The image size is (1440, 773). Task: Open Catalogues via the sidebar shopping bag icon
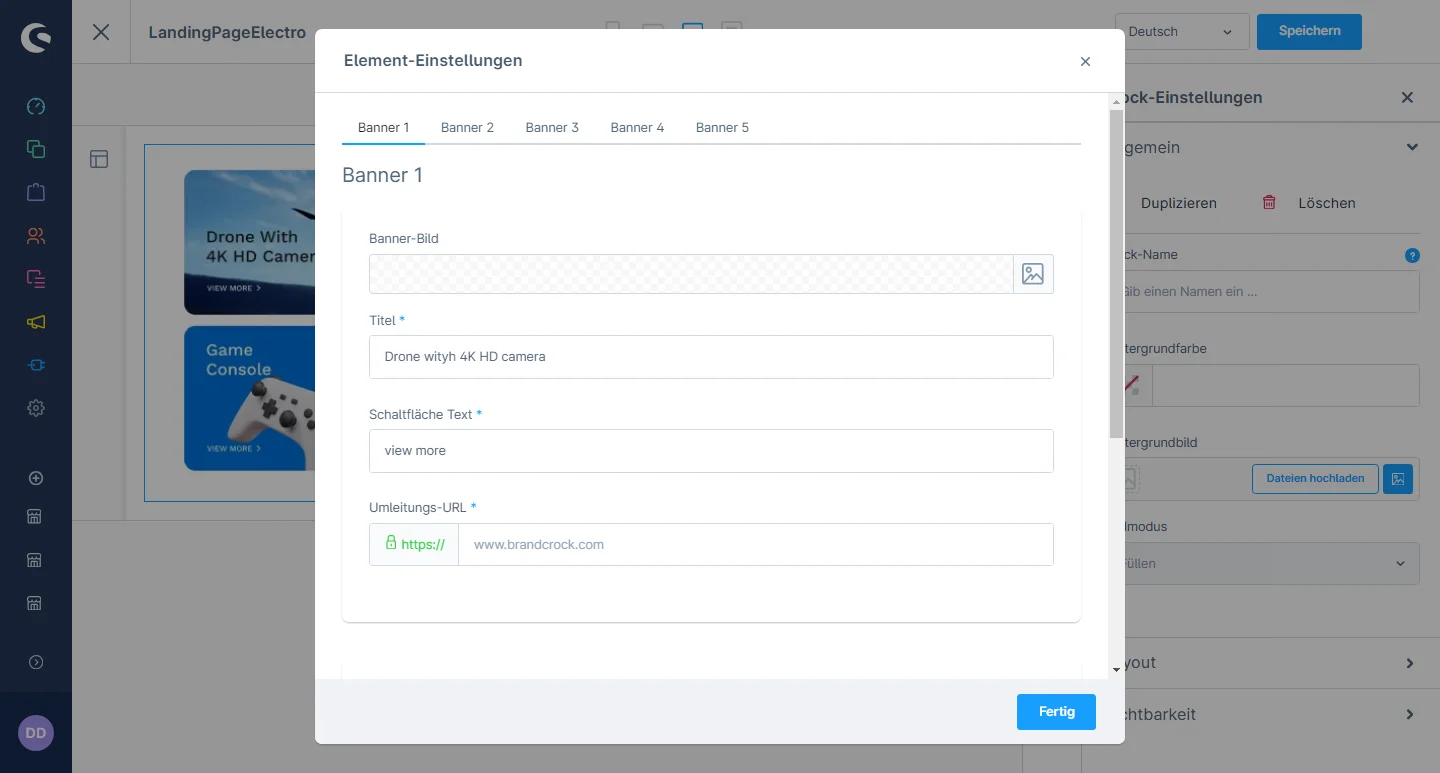click(36, 192)
